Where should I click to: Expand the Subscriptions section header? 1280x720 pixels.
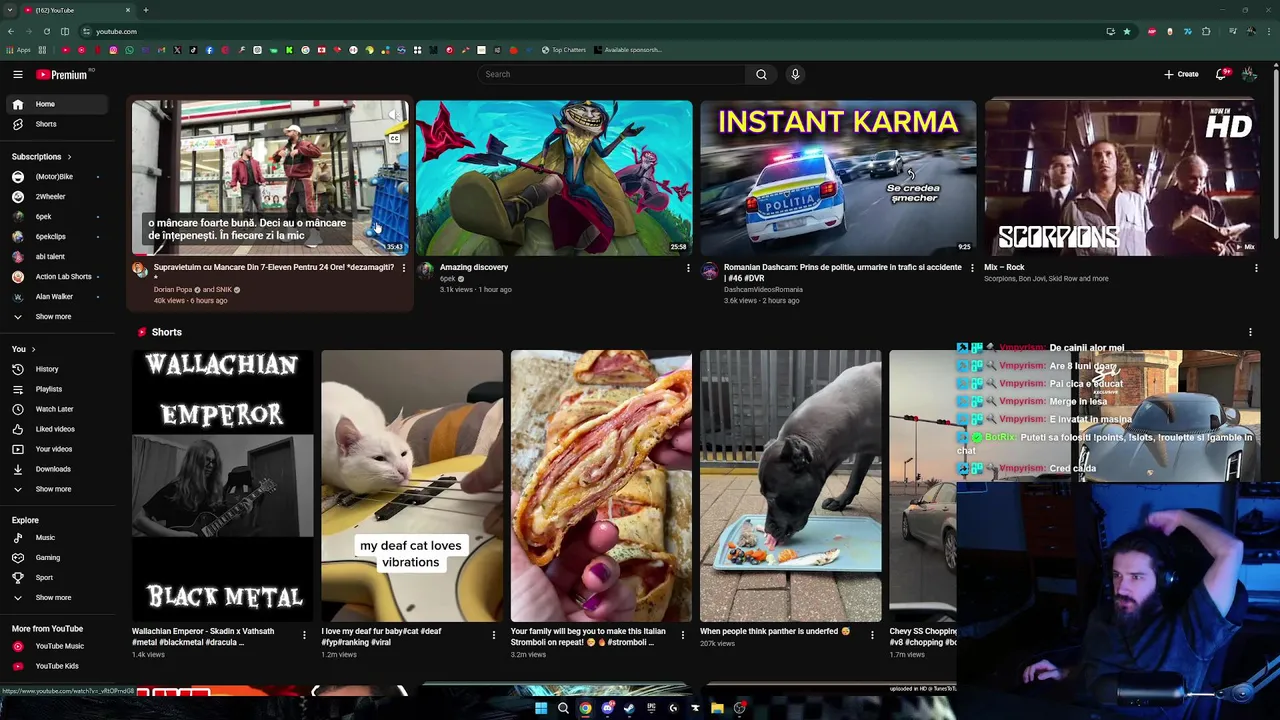pos(41,156)
